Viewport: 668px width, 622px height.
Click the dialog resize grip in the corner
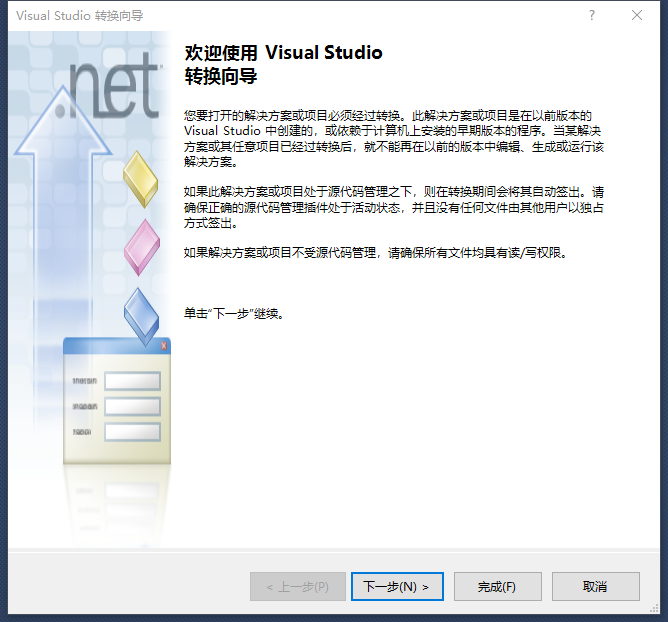[654, 609]
